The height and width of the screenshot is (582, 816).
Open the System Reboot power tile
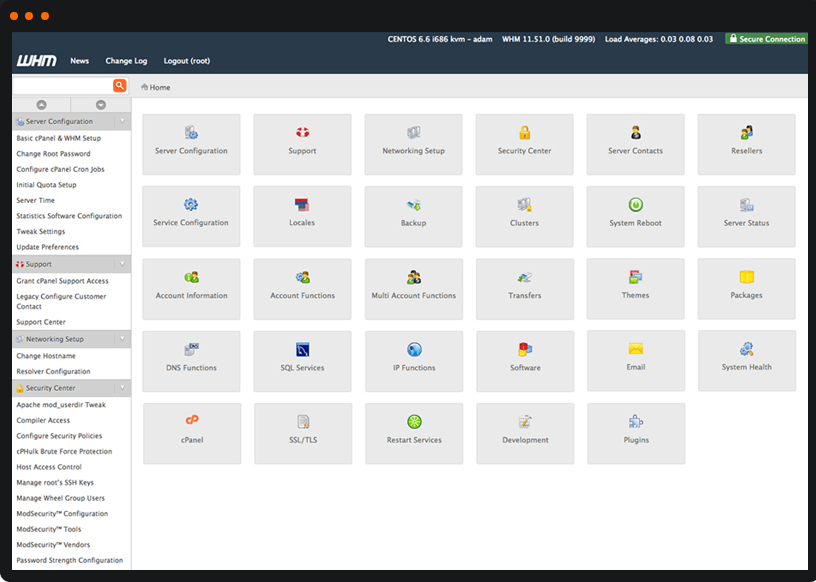click(635, 216)
